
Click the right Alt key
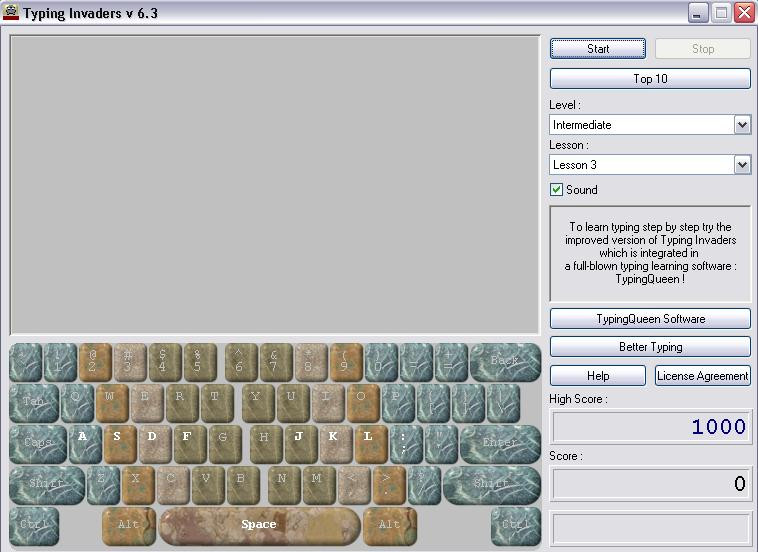[390, 526]
